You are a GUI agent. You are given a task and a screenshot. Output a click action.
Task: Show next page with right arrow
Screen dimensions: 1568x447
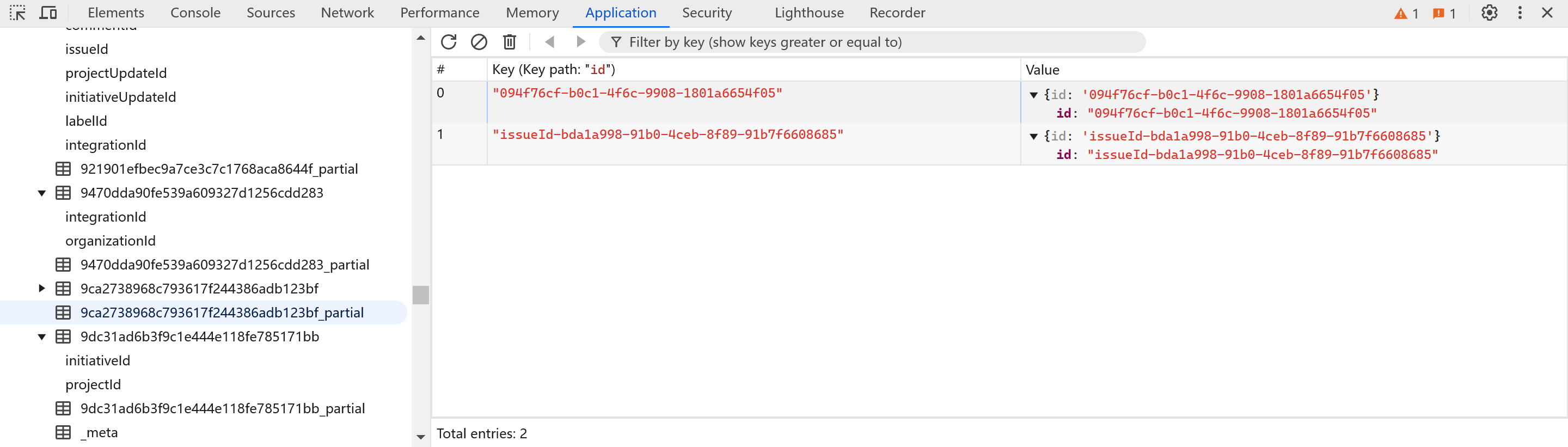coord(580,42)
